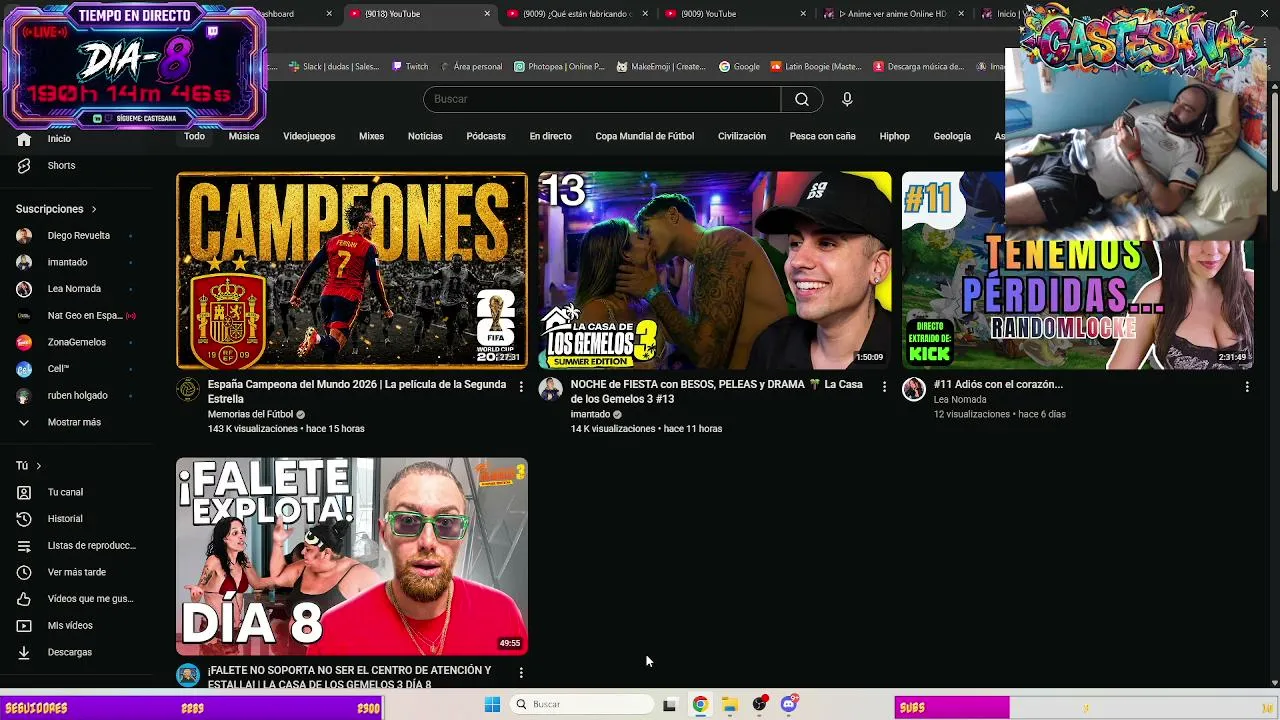Open España Campeona del Mundo 2026 title
The height and width of the screenshot is (720, 1280).
click(x=357, y=391)
